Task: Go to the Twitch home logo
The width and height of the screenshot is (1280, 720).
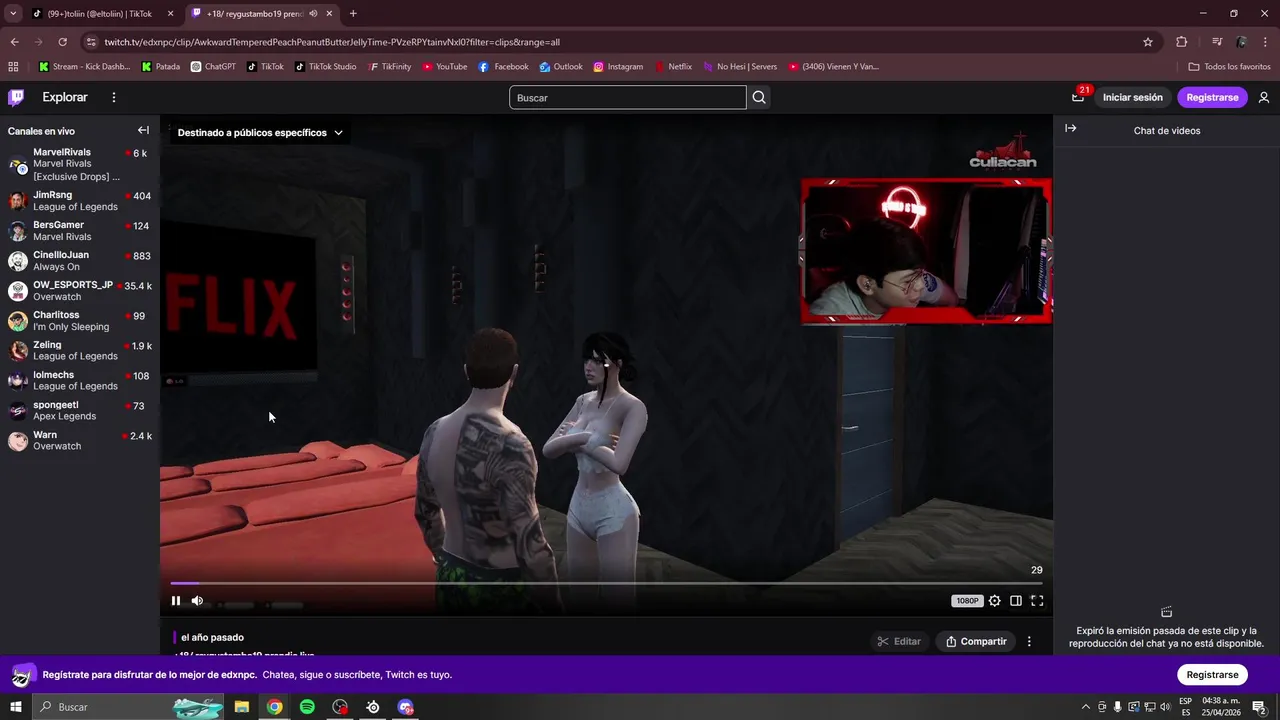Action: [16, 97]
